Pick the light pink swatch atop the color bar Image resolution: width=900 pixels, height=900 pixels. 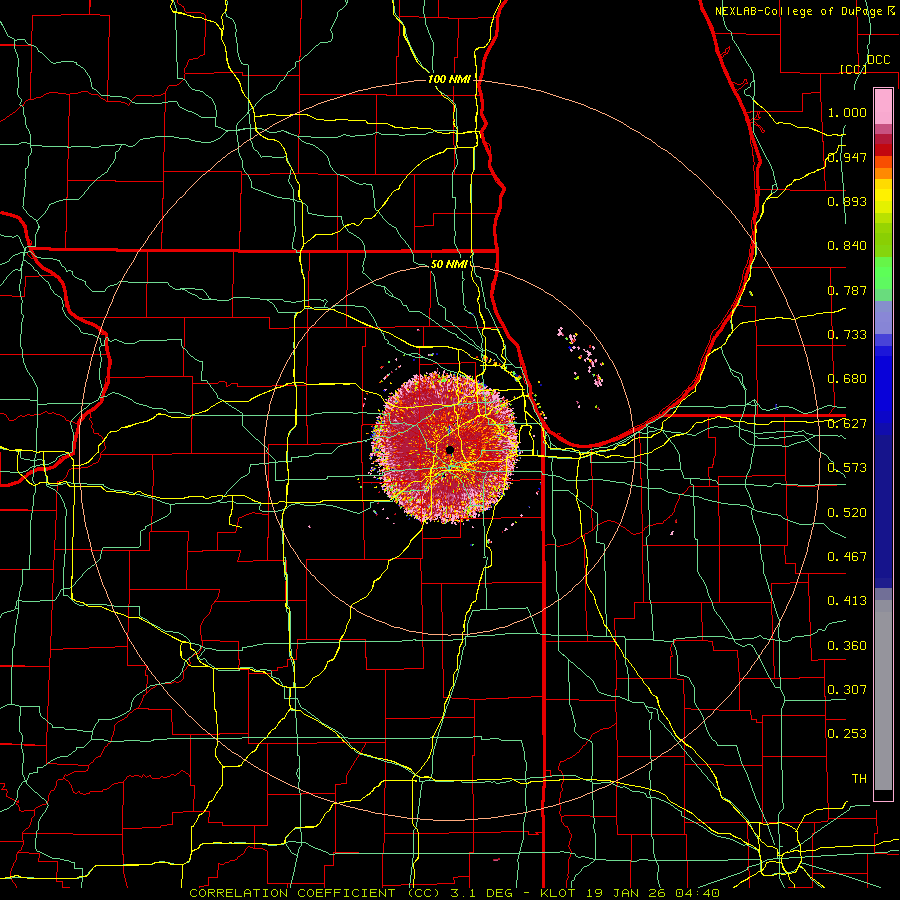(x=883, y=107)
